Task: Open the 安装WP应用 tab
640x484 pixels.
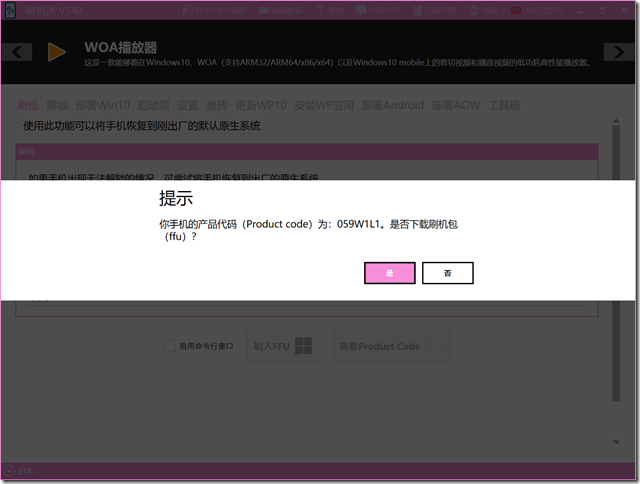Action: coord(325,105)
